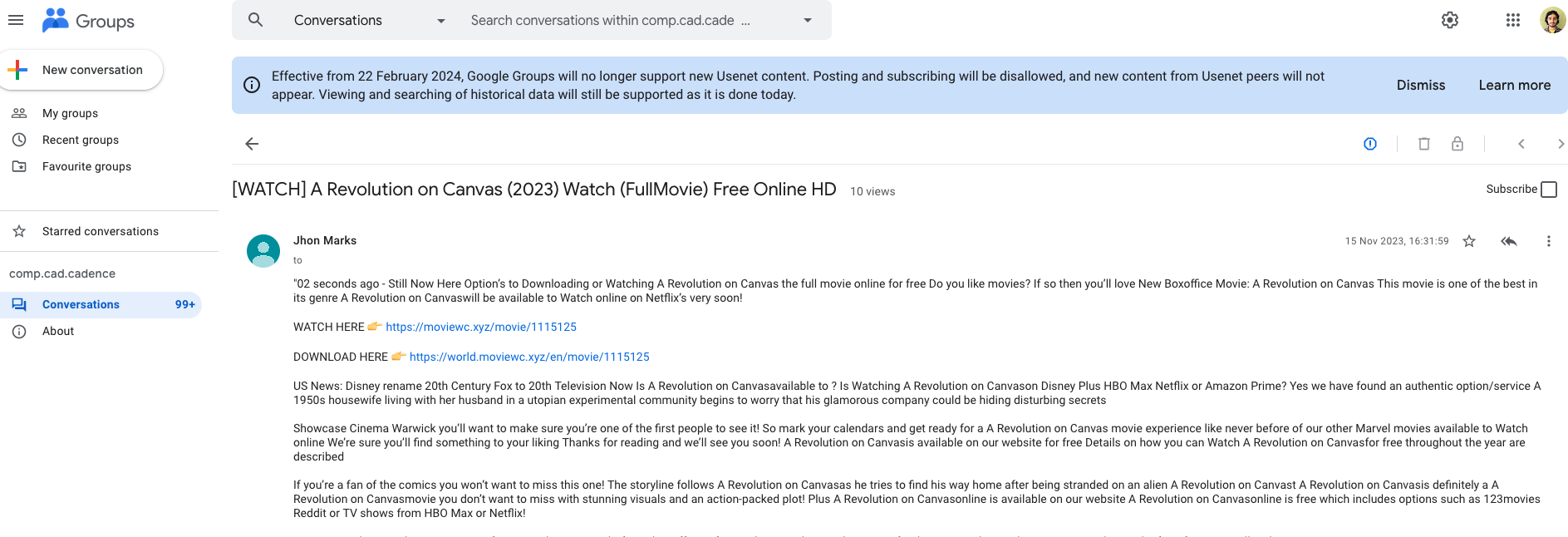This screenshot has height=537, width=1568.
Task: Click the Recent groups clock icon
Action: coord(19,140)
